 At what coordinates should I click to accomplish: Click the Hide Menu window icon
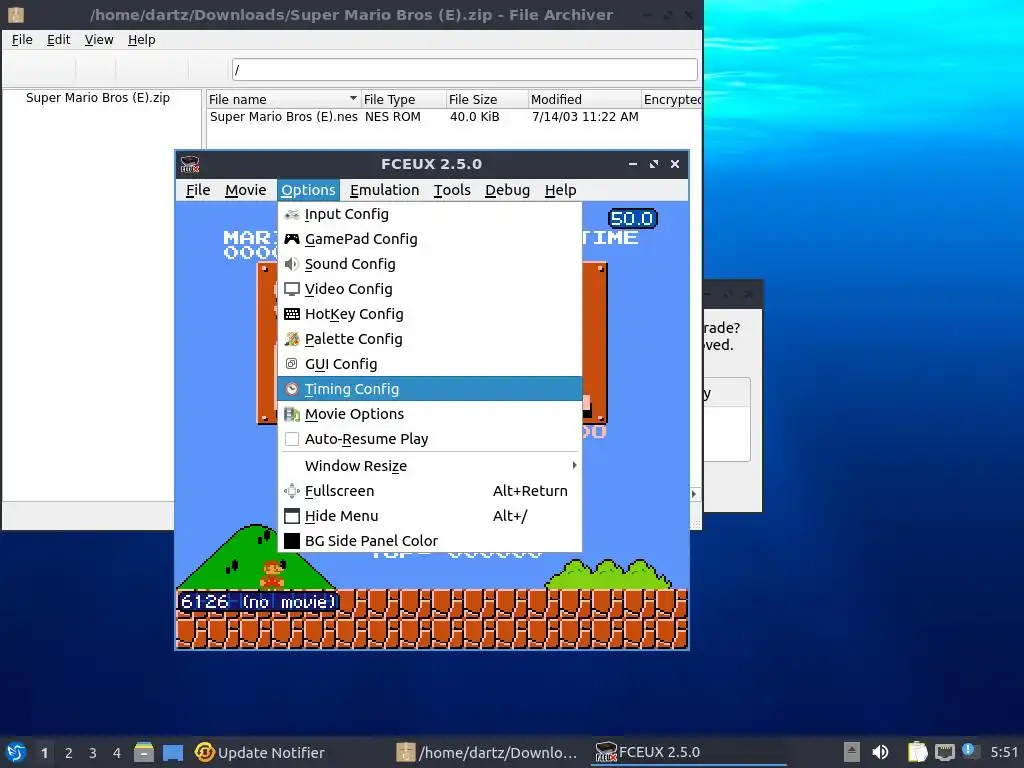click(x=292, y=516)
